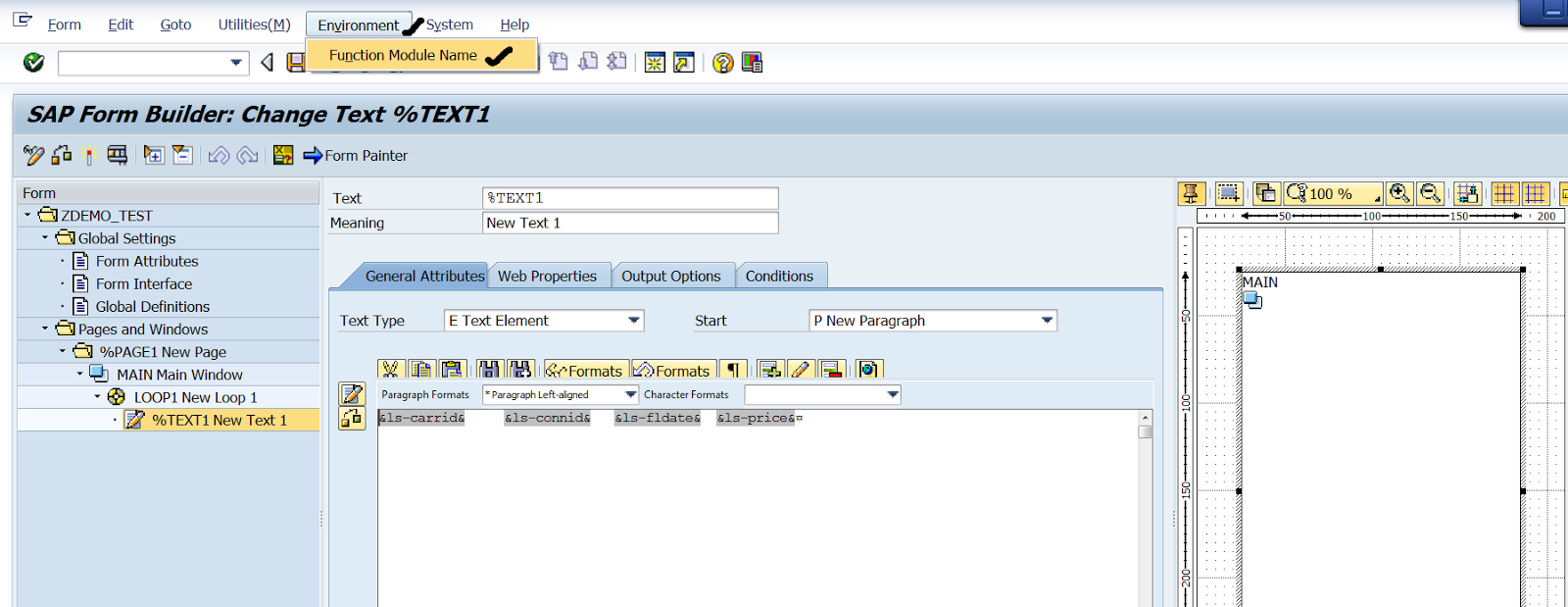Collapse the MAIN Main Window node
The image size is (1568, 607).
point(80,374)
